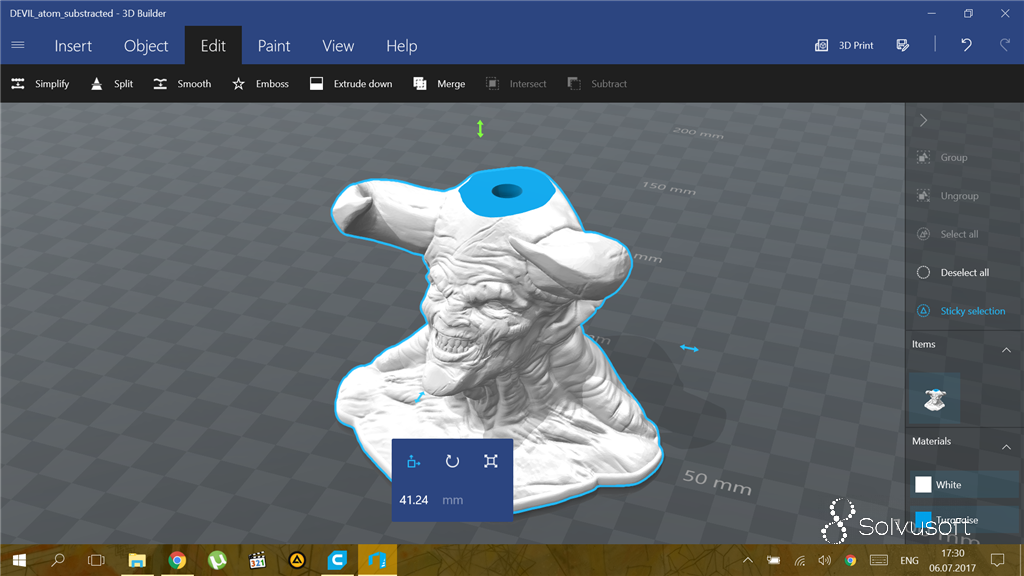Image resolution: width=1024 pixels, height=576 pixels.
Task: Open the touch keyboard tray icon
Action: coord(879,560)
